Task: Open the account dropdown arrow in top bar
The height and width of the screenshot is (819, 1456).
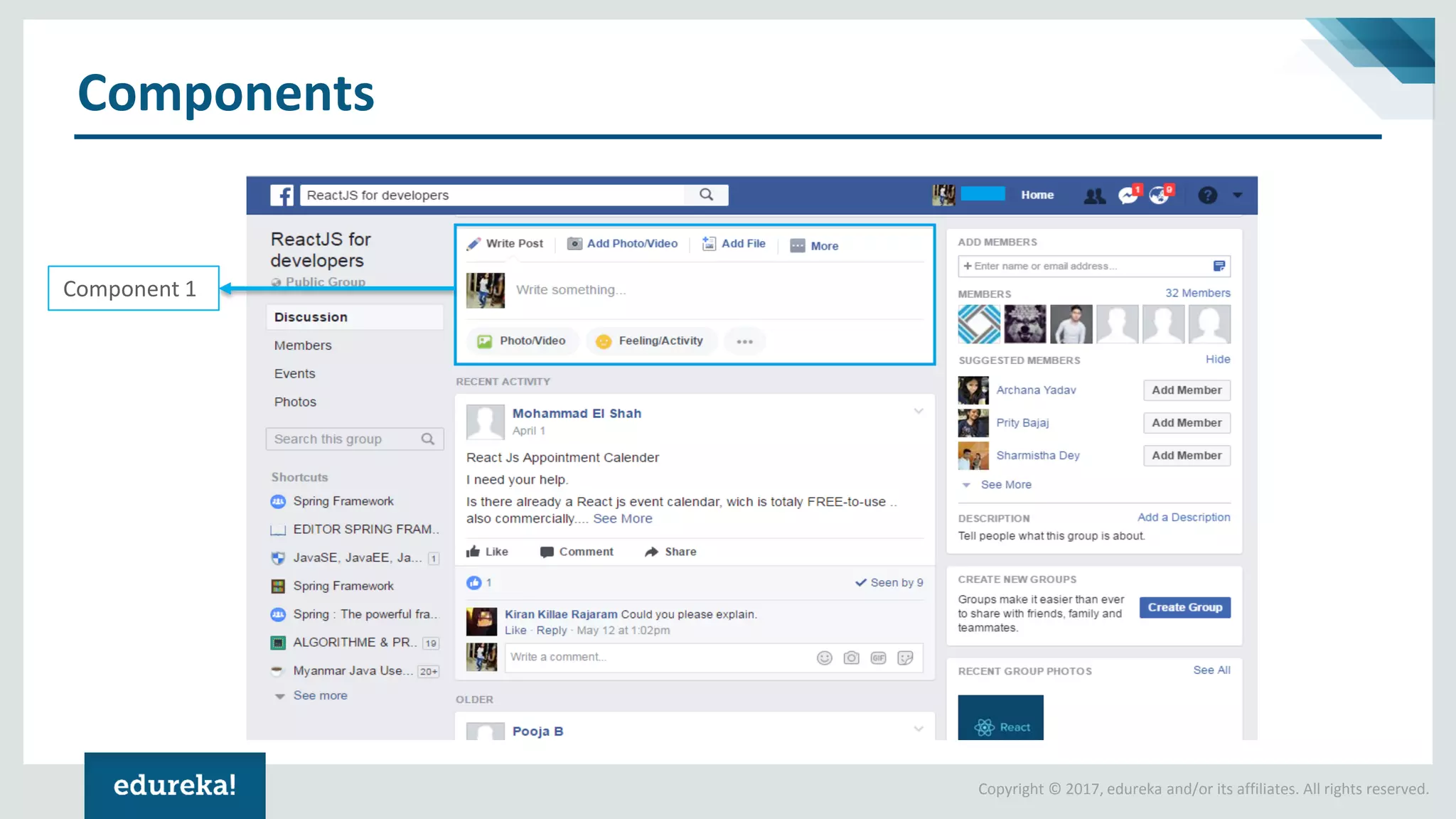Action: (1237, 195)
